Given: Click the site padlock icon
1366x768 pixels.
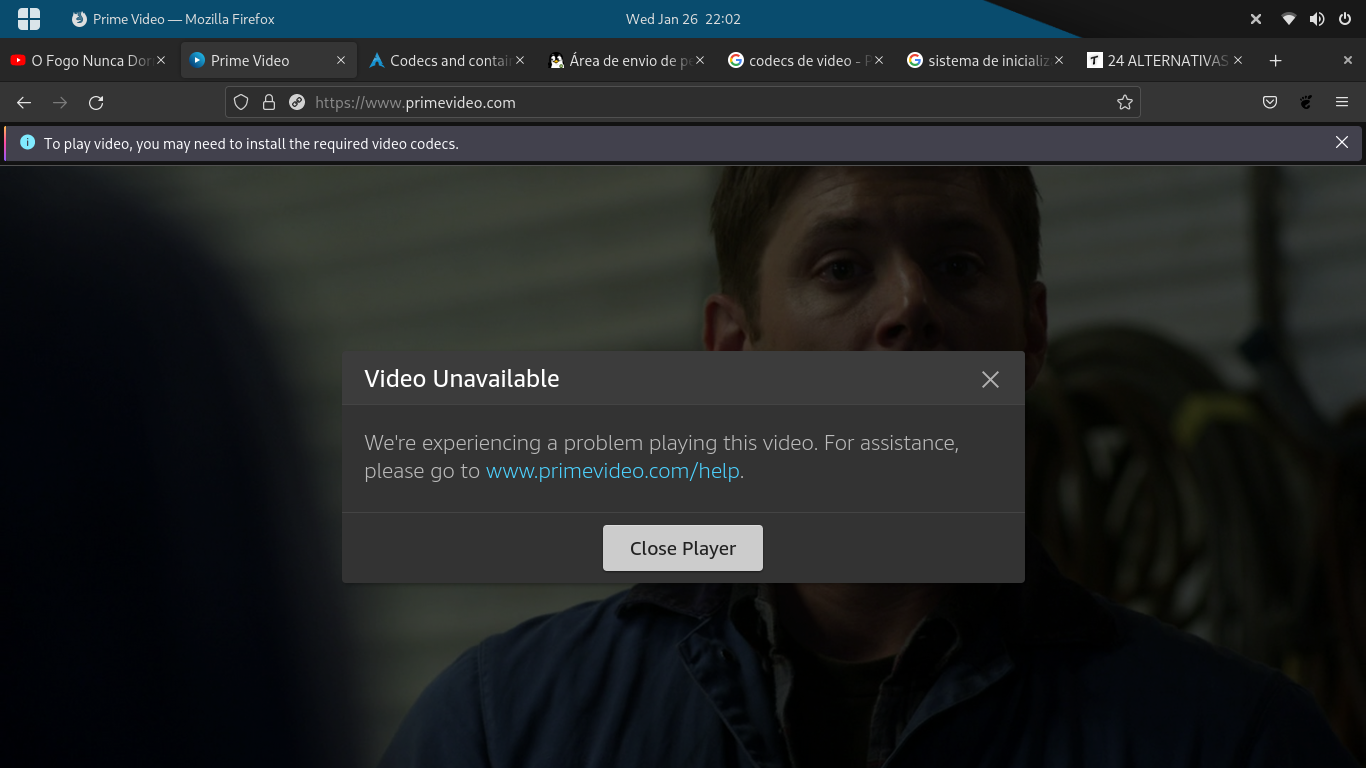Looking at the screenshot, I should coord(269,102).
